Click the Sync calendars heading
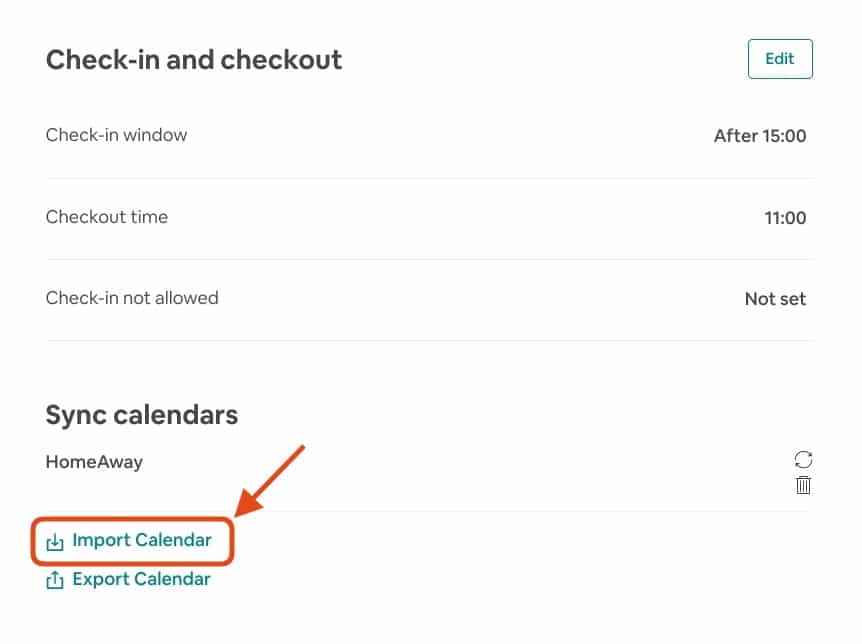 coord(141,414)
